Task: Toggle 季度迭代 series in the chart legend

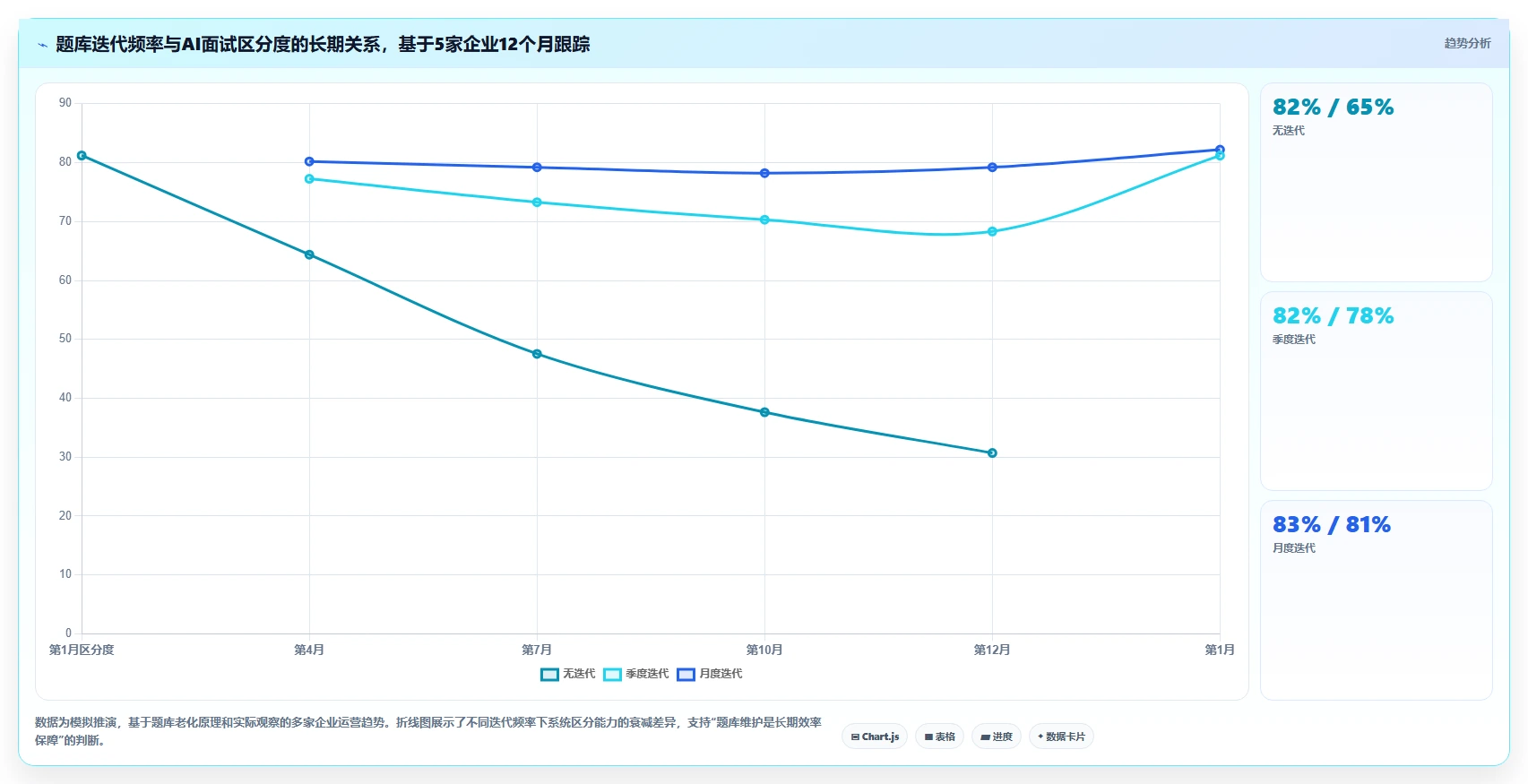Action: [635, 674]
